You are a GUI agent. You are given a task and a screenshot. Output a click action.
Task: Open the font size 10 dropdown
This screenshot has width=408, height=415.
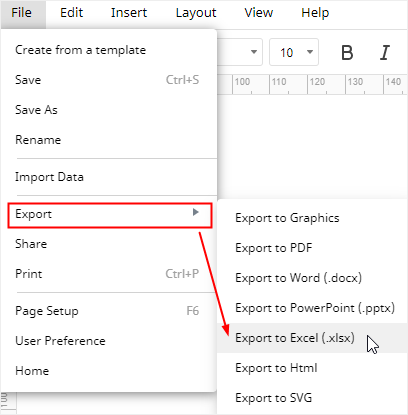point(294,52)
